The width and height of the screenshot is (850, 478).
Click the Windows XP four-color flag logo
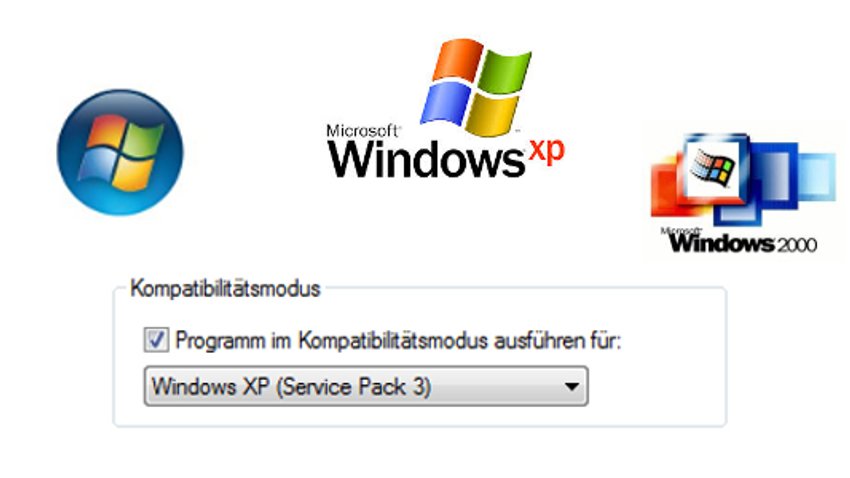[476, 87]
